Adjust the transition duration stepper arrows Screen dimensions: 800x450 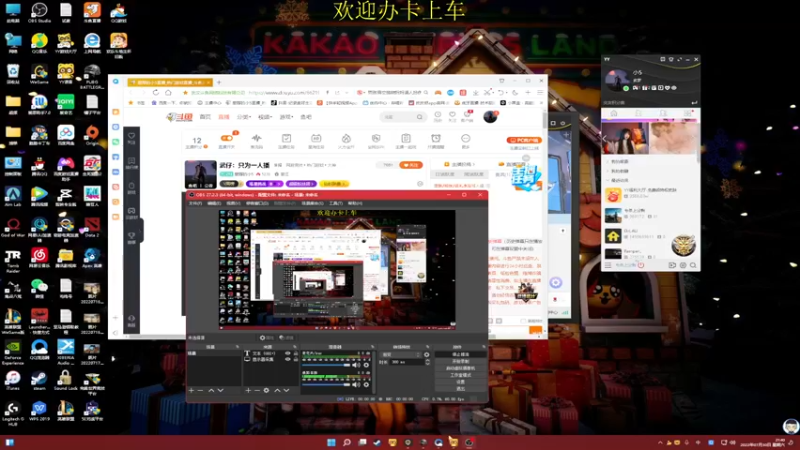coord(427,362)
